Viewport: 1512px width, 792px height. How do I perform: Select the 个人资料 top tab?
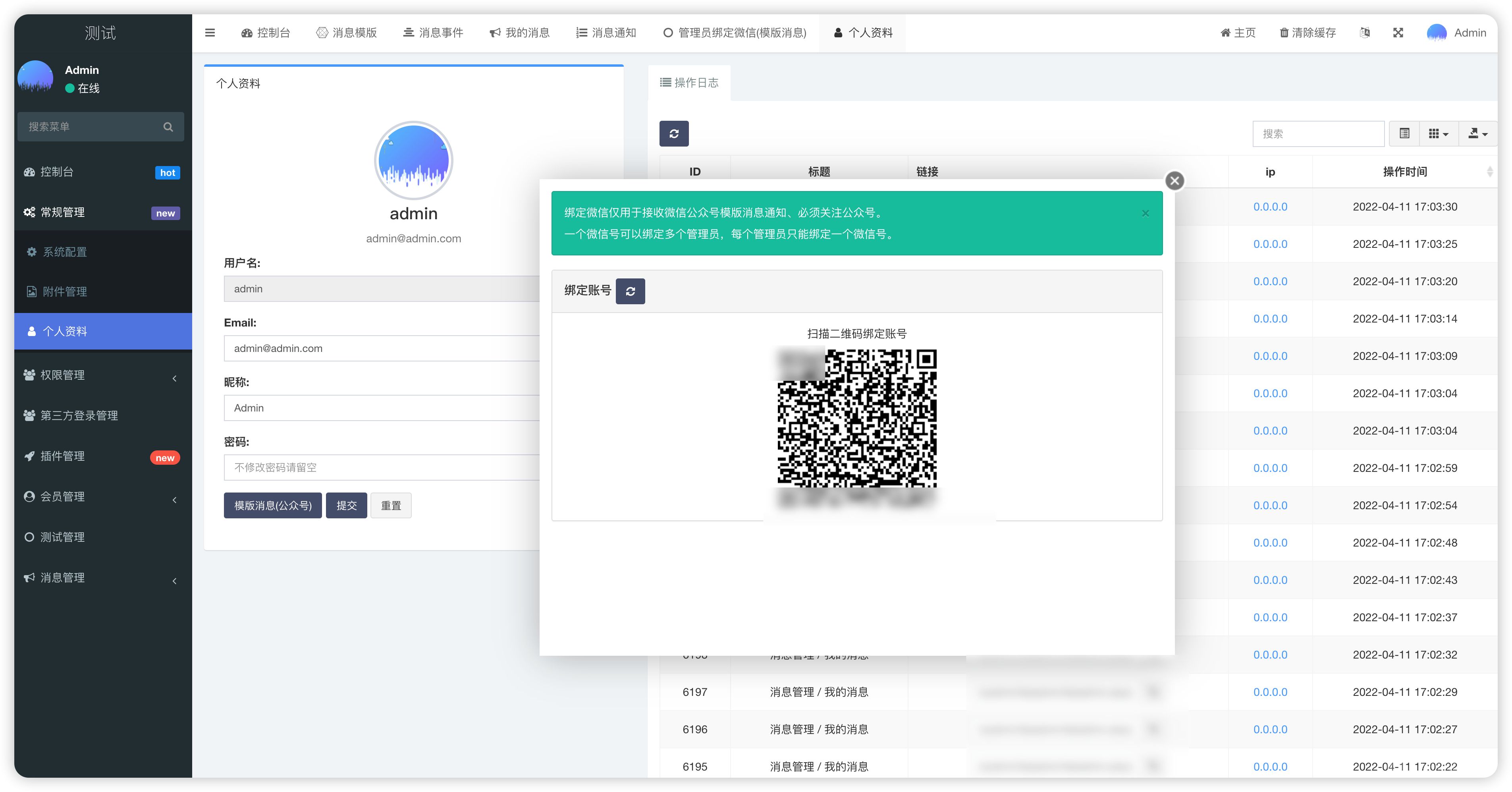863,33
